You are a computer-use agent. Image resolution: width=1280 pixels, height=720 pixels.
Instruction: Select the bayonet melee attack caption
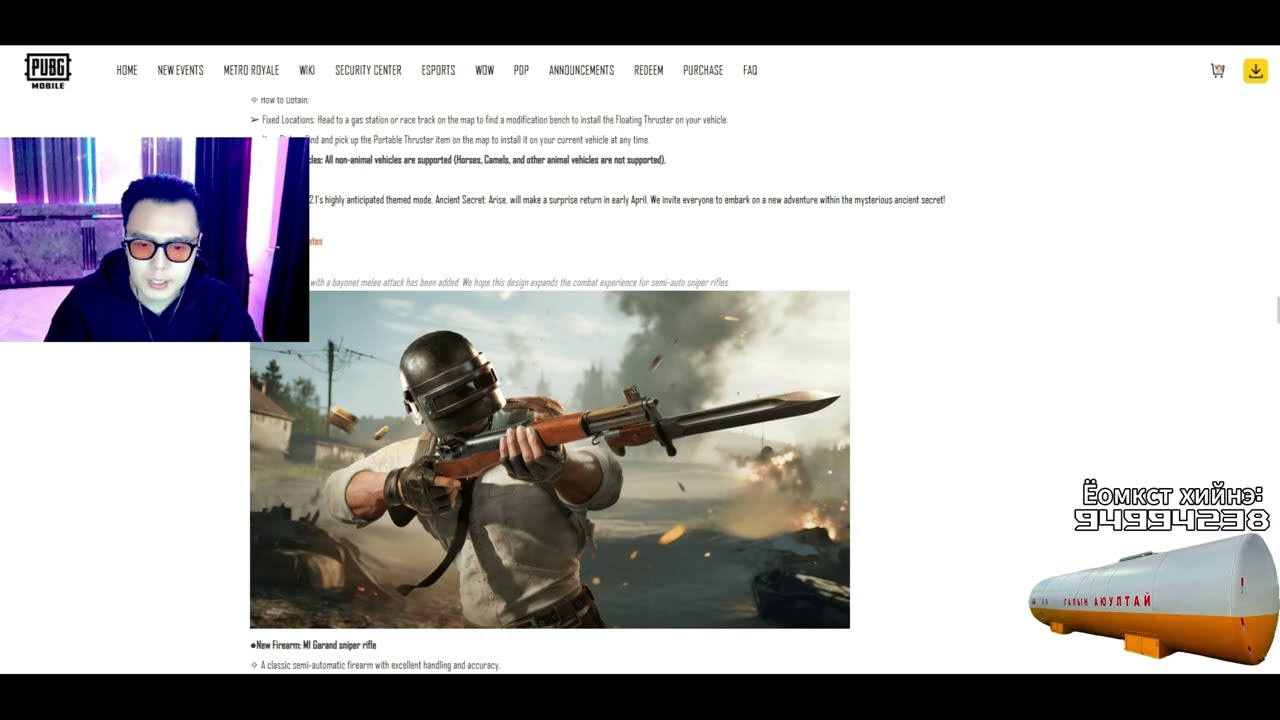519,283
